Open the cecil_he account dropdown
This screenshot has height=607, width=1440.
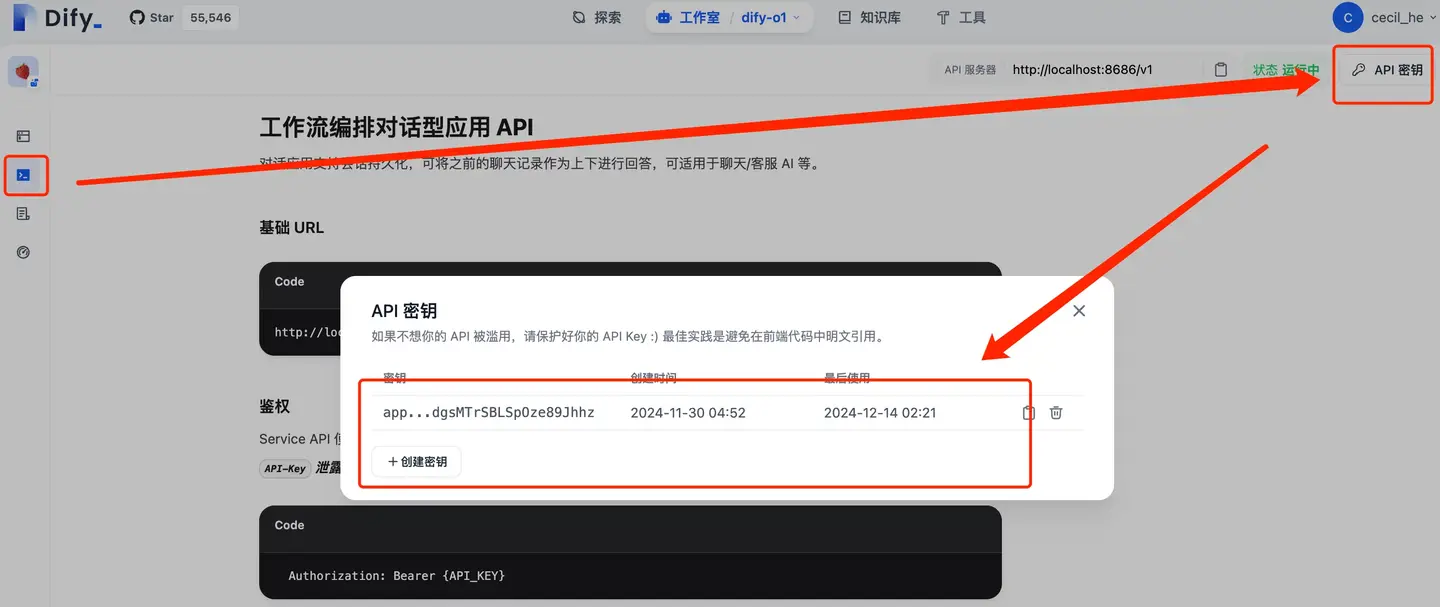point(1392,17)
